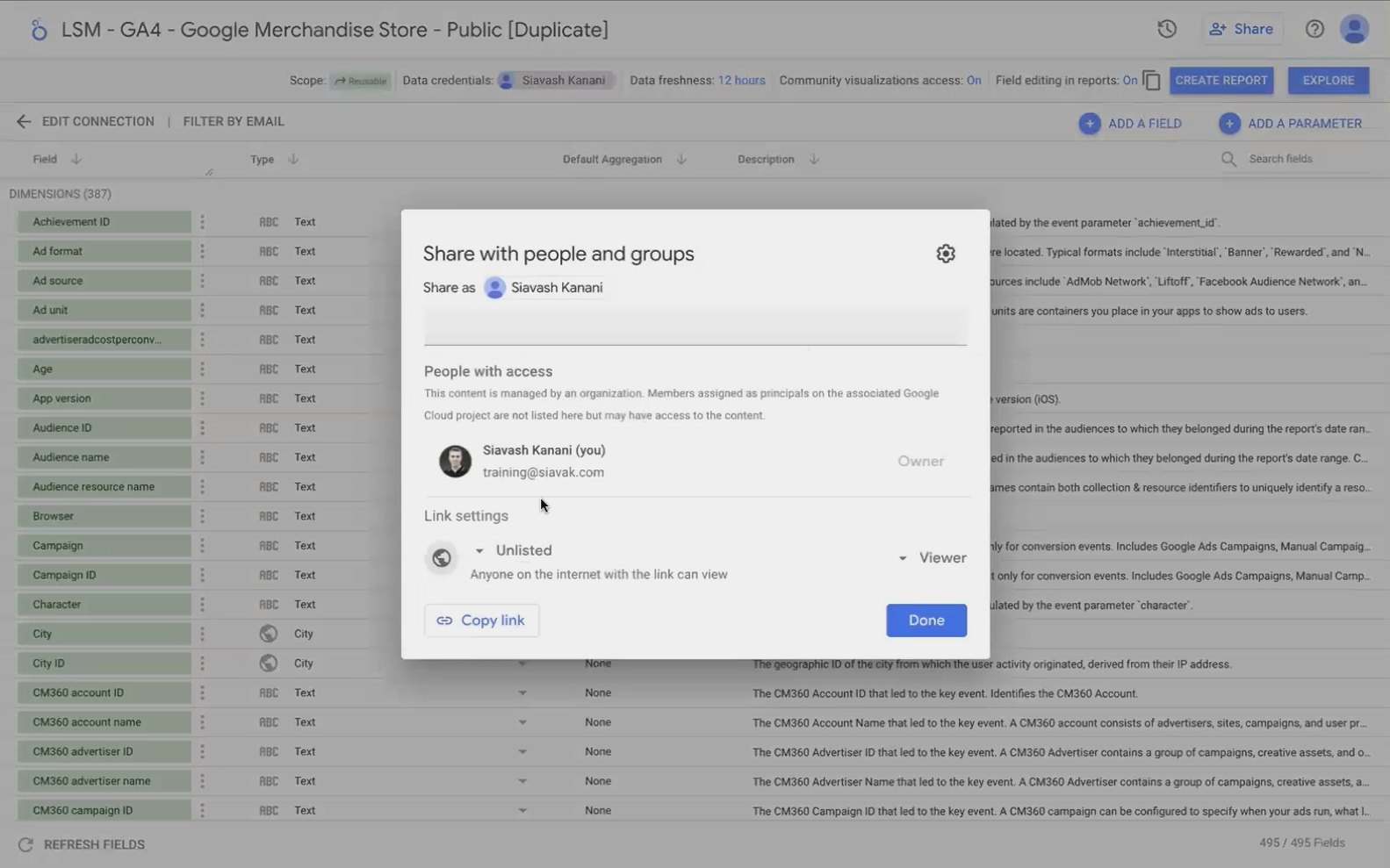Open the Viewer permission dropdown

coord(932,558)
